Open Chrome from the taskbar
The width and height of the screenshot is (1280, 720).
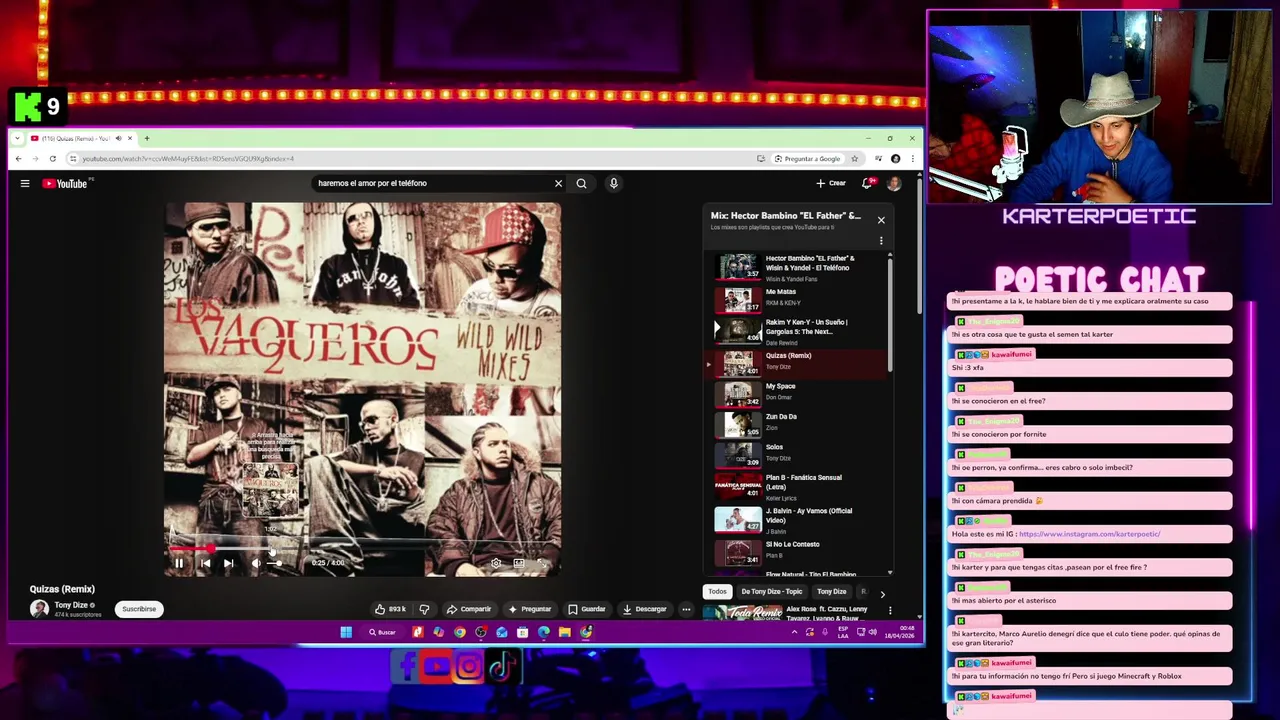460,632
